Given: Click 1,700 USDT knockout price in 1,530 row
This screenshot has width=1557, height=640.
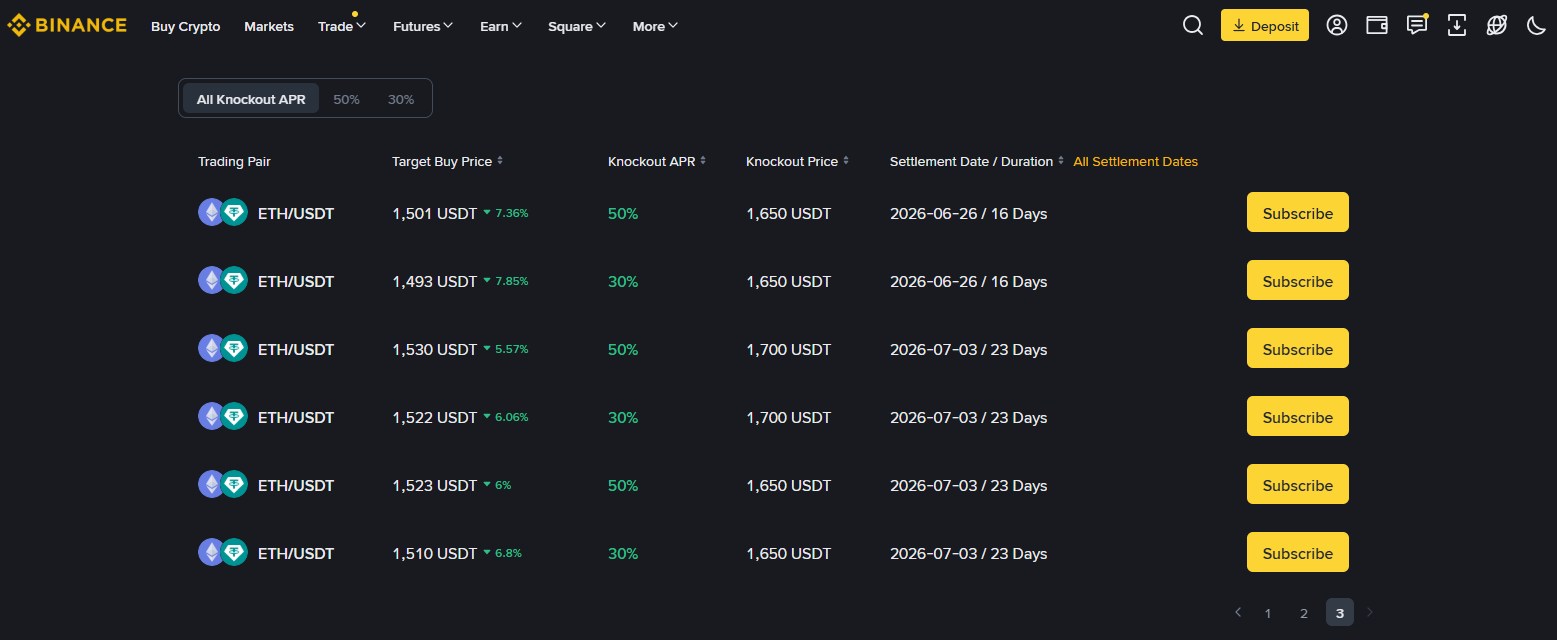Looking at the screenshot, I should coord(788,349).
